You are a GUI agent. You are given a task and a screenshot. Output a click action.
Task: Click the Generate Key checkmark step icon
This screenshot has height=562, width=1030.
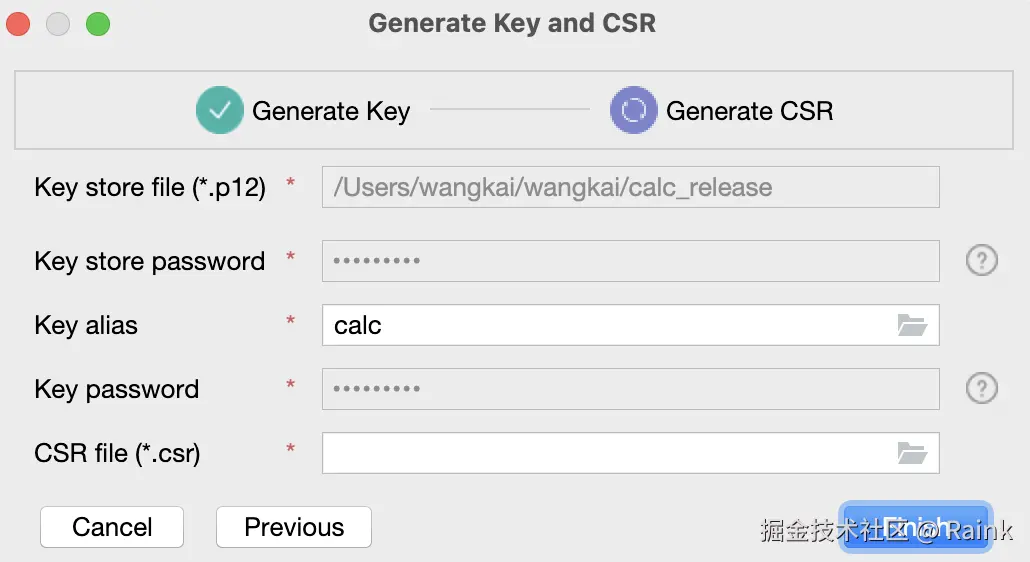(220, 110)
